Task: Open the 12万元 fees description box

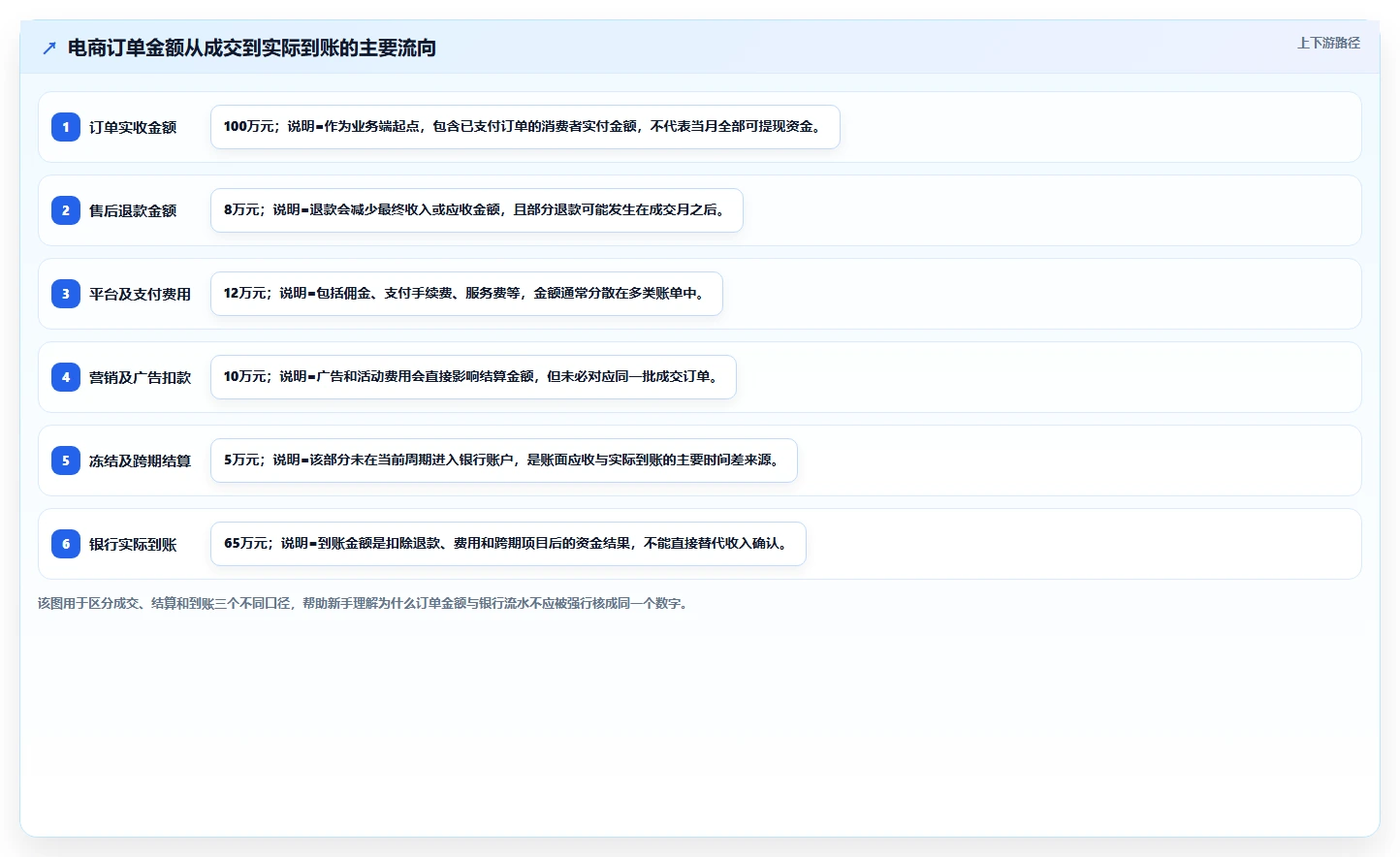Action: coord(466,294)
